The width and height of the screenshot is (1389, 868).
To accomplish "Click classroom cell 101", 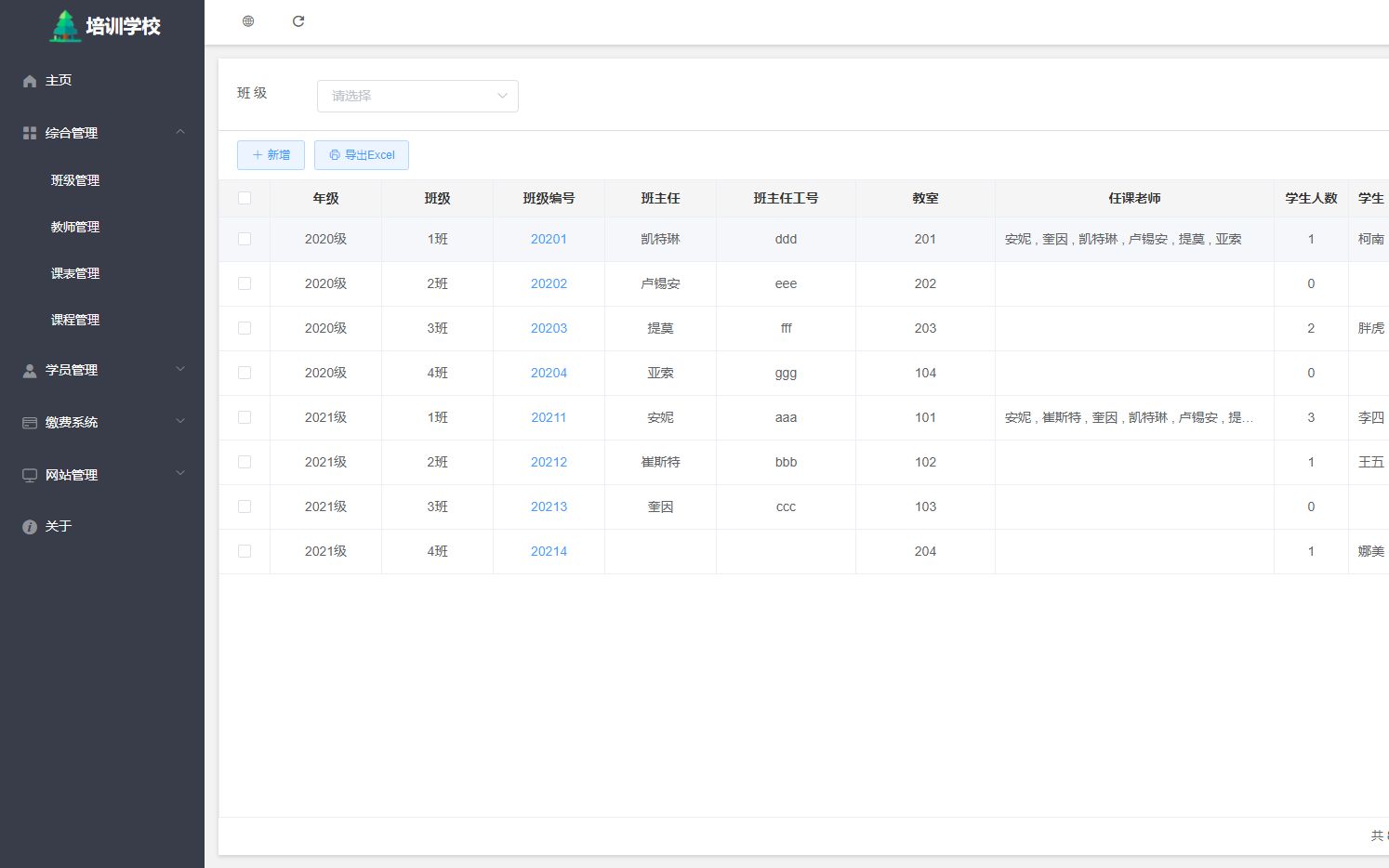I will tap(925, 417).
